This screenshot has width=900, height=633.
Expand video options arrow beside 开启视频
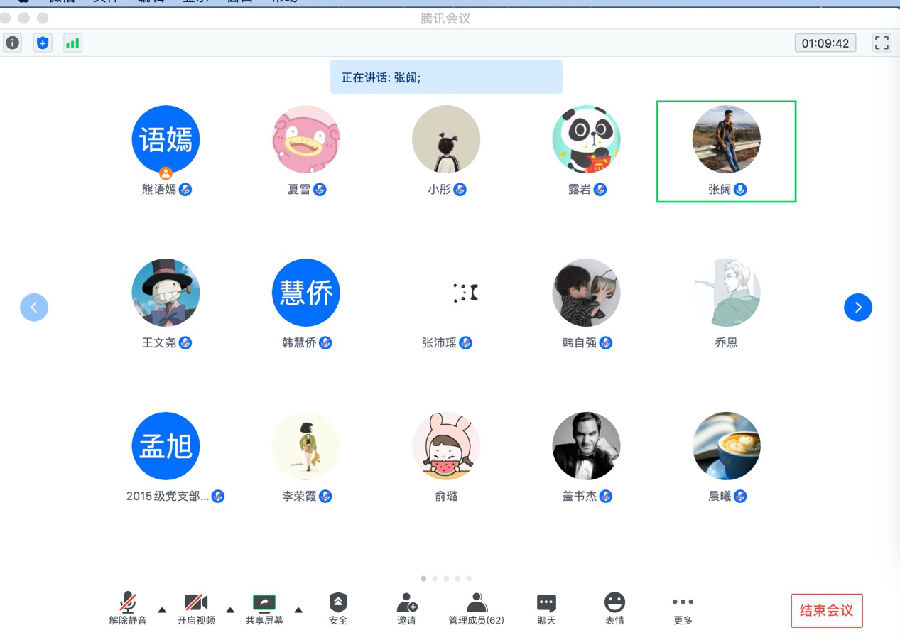click(229, 609)
